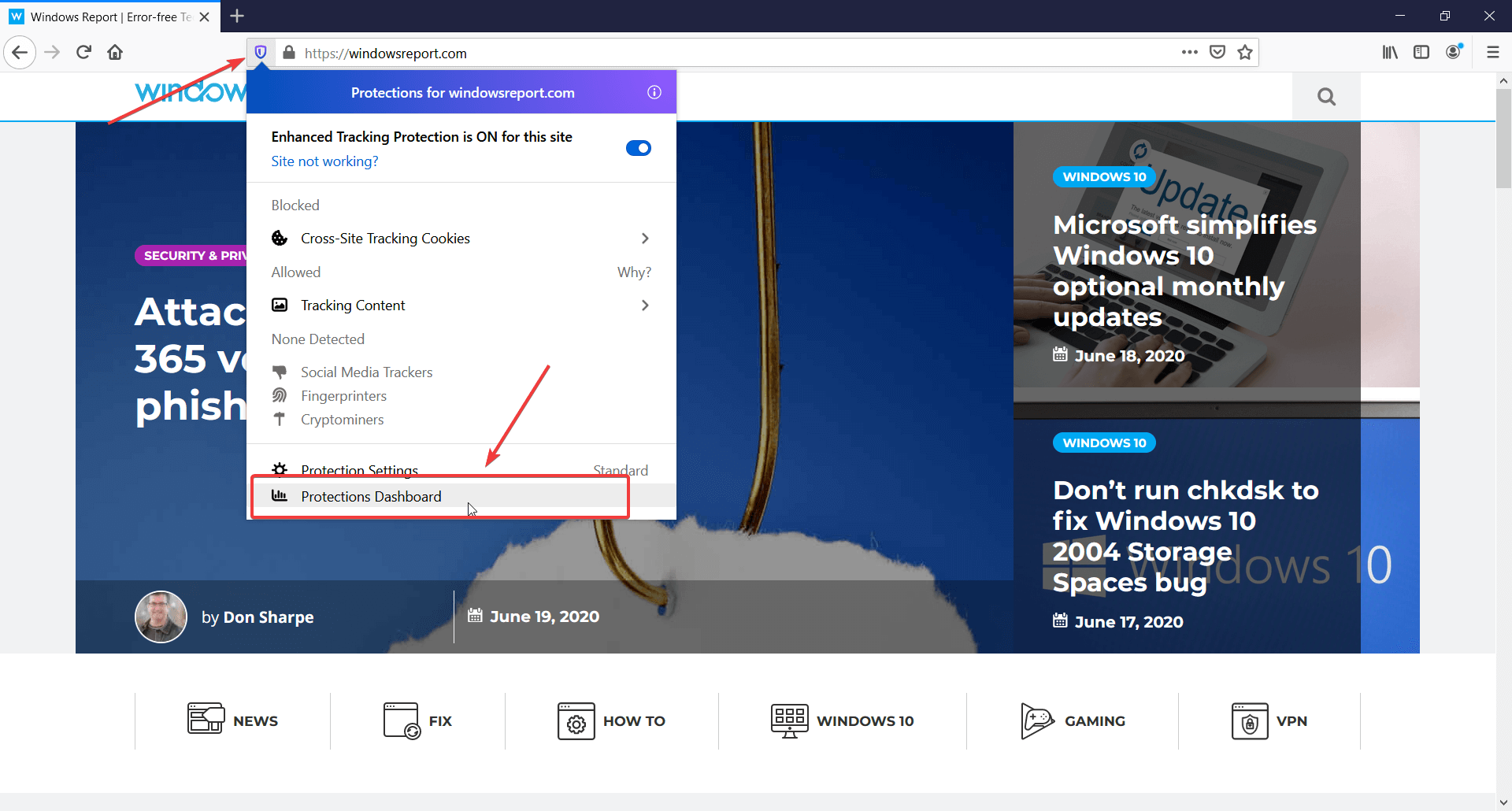The width and height of the screenshot is (1512, 811).
Task: Bookmark this page with the star
Action: [1245, 53]
